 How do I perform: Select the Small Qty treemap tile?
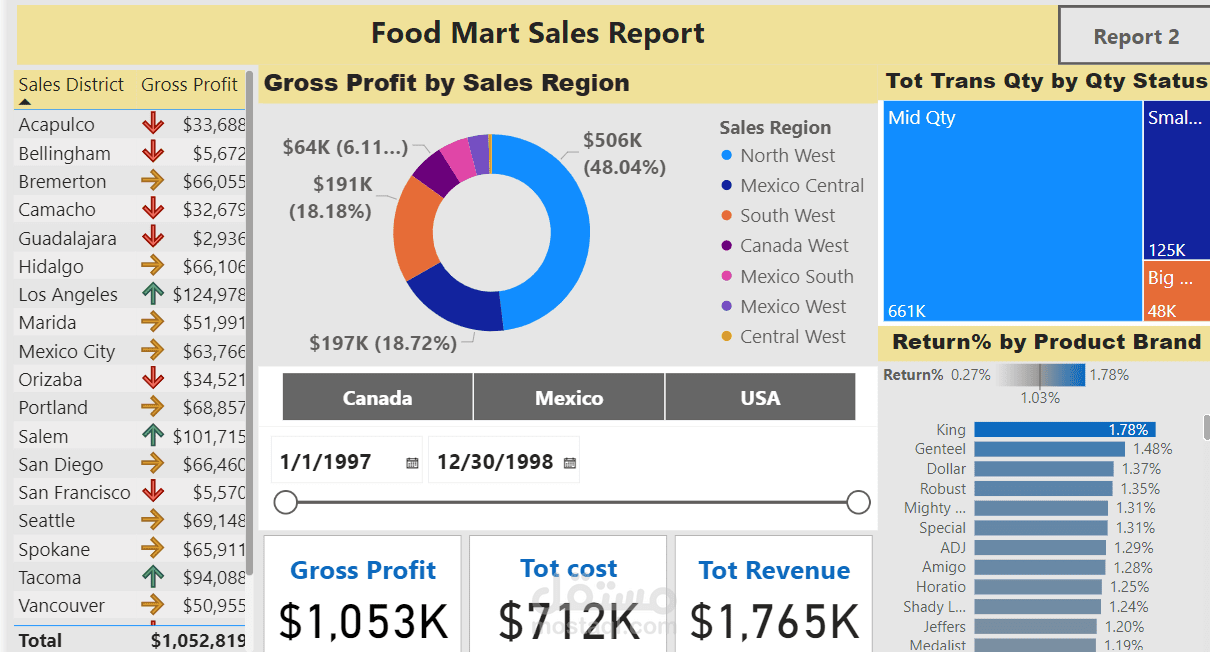click(1177, 181)
